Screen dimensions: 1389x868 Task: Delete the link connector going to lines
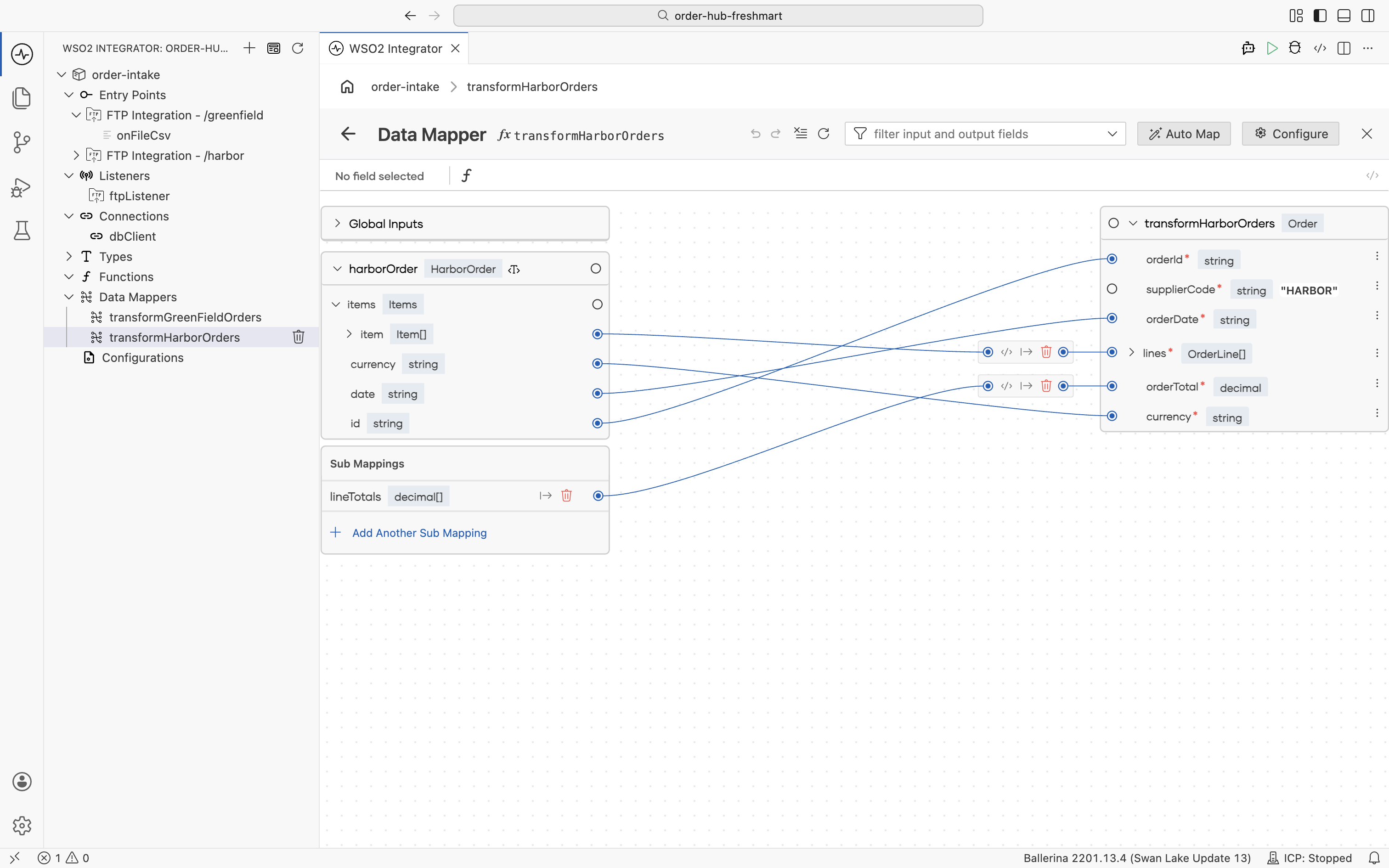click(1046, 352)
